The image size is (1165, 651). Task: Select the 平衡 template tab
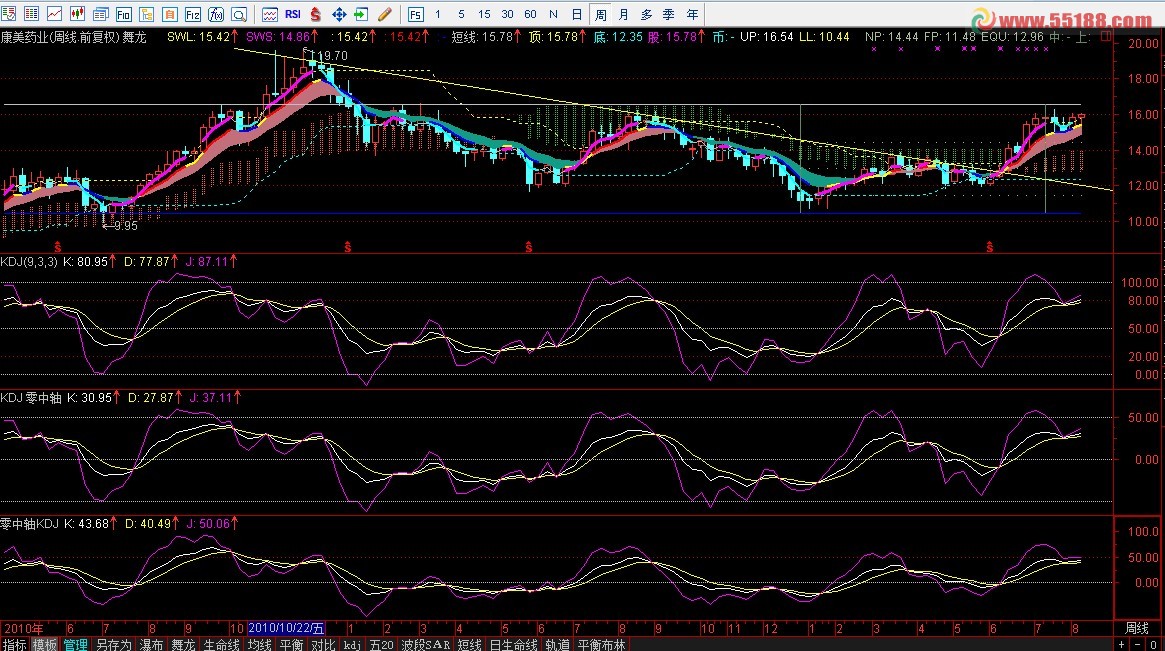click(x=291, y=644)
